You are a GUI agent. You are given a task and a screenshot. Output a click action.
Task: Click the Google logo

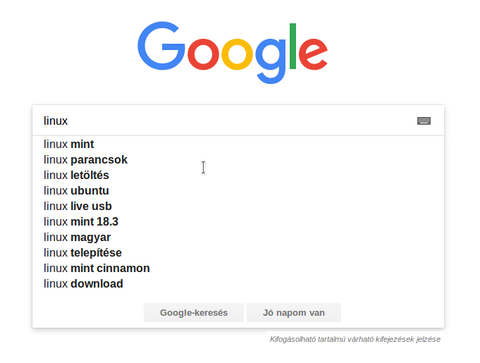[233, 53]
